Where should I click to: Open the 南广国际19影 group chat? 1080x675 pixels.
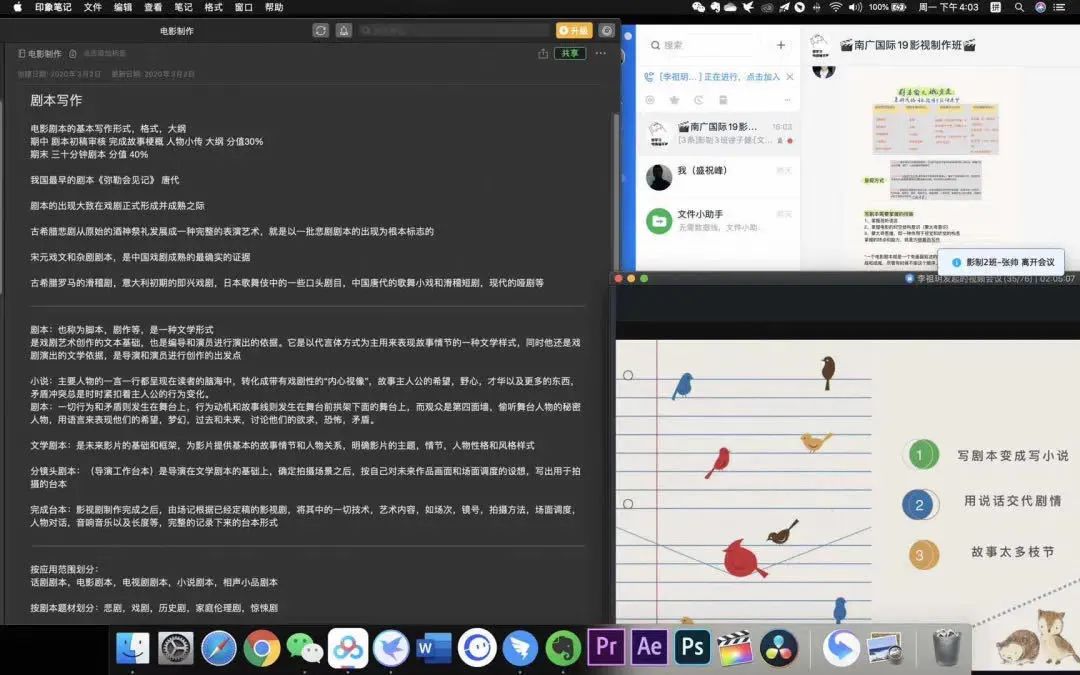720,133
